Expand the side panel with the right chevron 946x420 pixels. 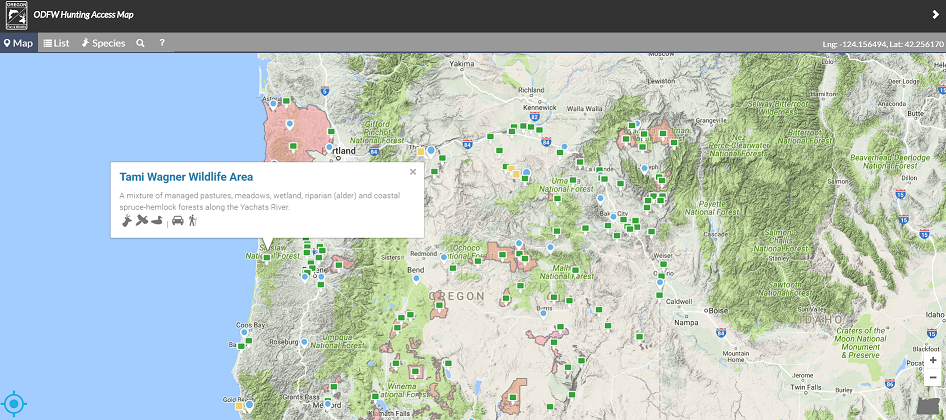pos(936,15)
